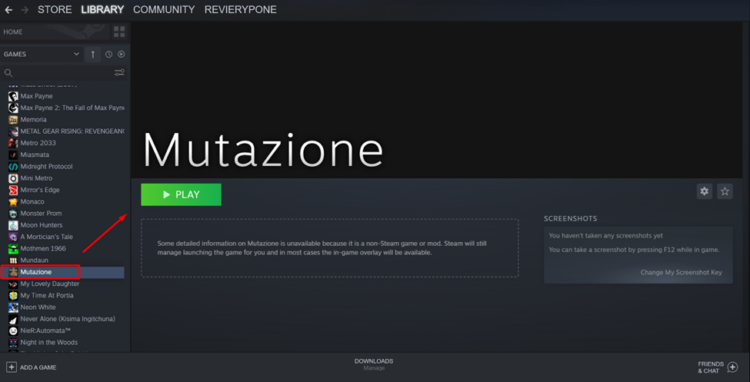Select NieR:Automata in game list
750x382 pixels.
(x=66, y=330)
